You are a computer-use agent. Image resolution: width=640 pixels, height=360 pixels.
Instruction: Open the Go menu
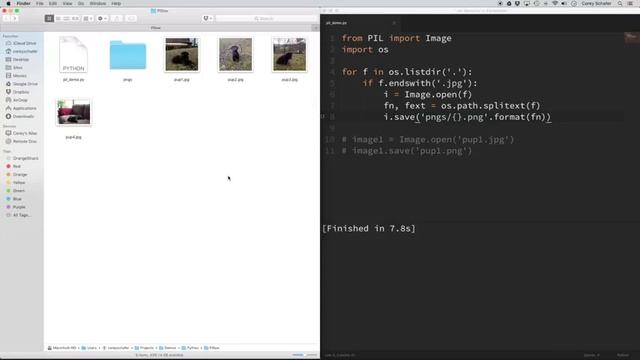81,3
